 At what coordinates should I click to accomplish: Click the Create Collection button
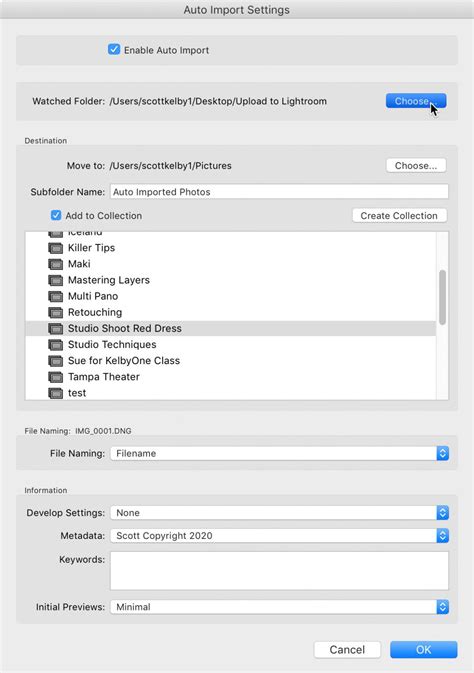[x=399, y=215]
